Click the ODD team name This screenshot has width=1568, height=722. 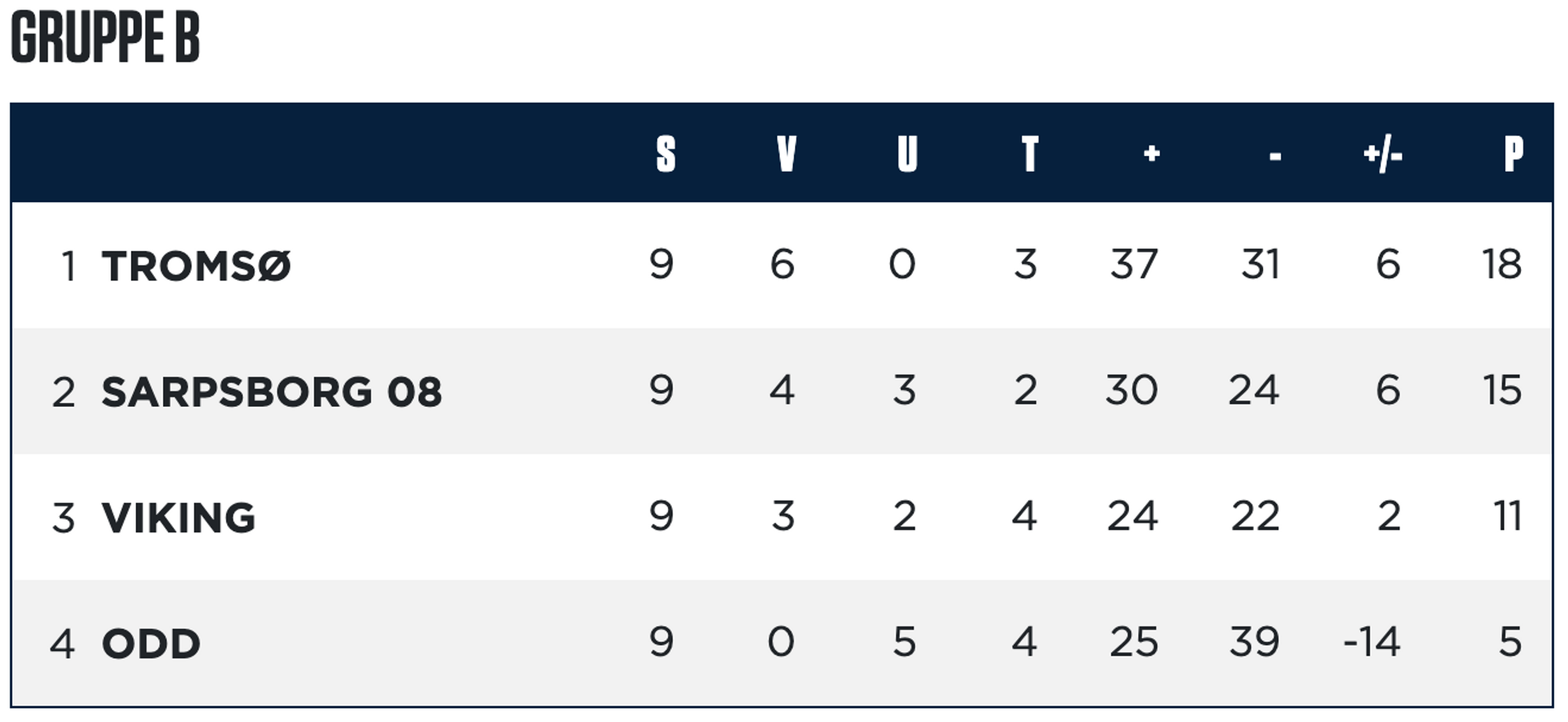151,644
